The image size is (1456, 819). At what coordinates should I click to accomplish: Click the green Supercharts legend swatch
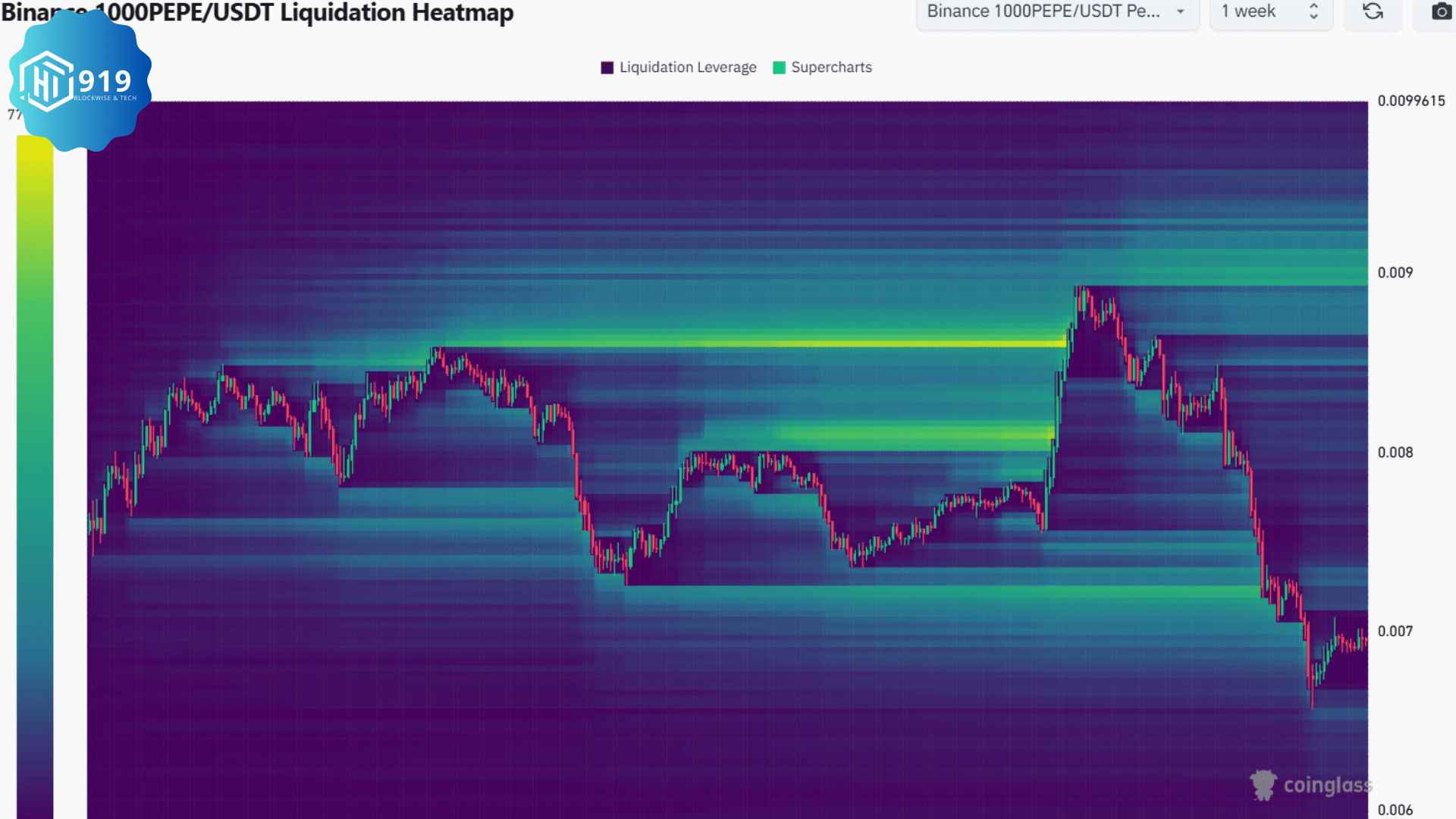coord(779,67)
